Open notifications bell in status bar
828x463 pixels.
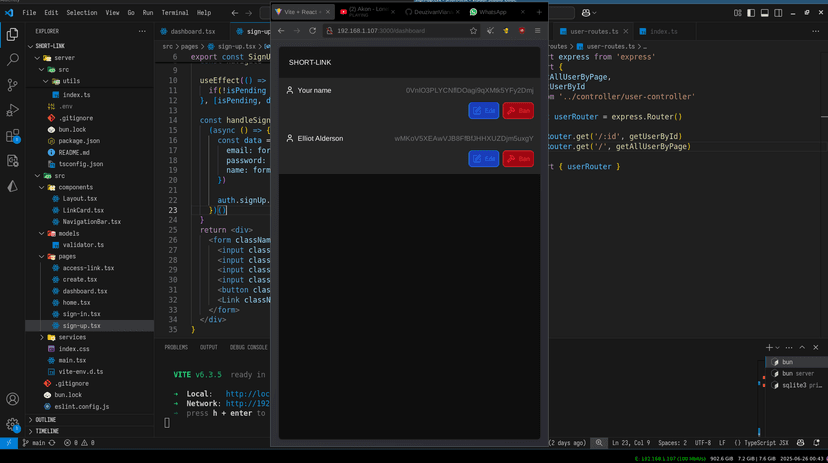(x=816, y=443)
